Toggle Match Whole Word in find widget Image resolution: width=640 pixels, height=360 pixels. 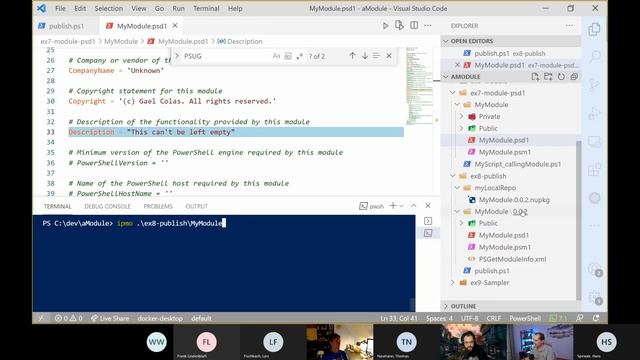tap(288, 56)
